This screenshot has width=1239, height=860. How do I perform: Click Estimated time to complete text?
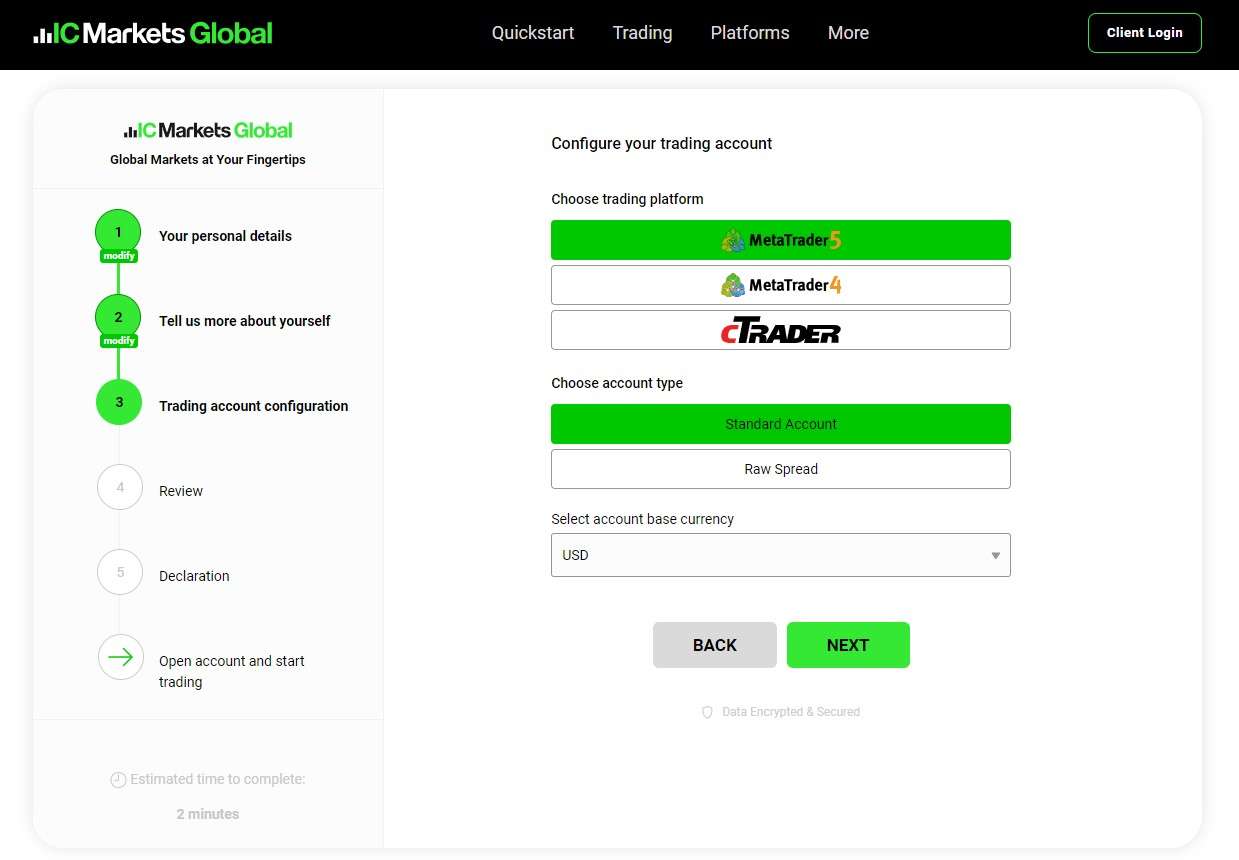[218, 779]
